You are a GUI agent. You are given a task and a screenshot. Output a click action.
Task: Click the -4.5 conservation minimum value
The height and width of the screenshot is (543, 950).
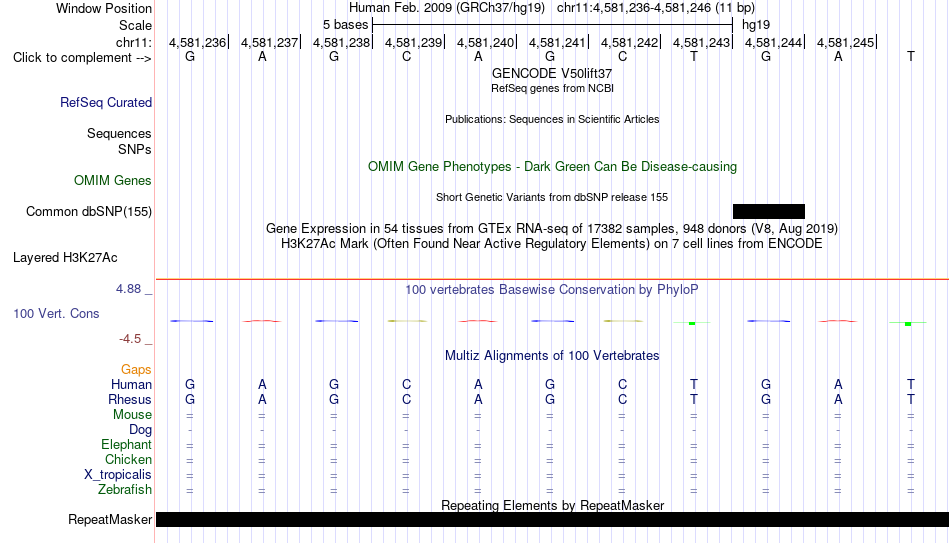coord(130,339)
